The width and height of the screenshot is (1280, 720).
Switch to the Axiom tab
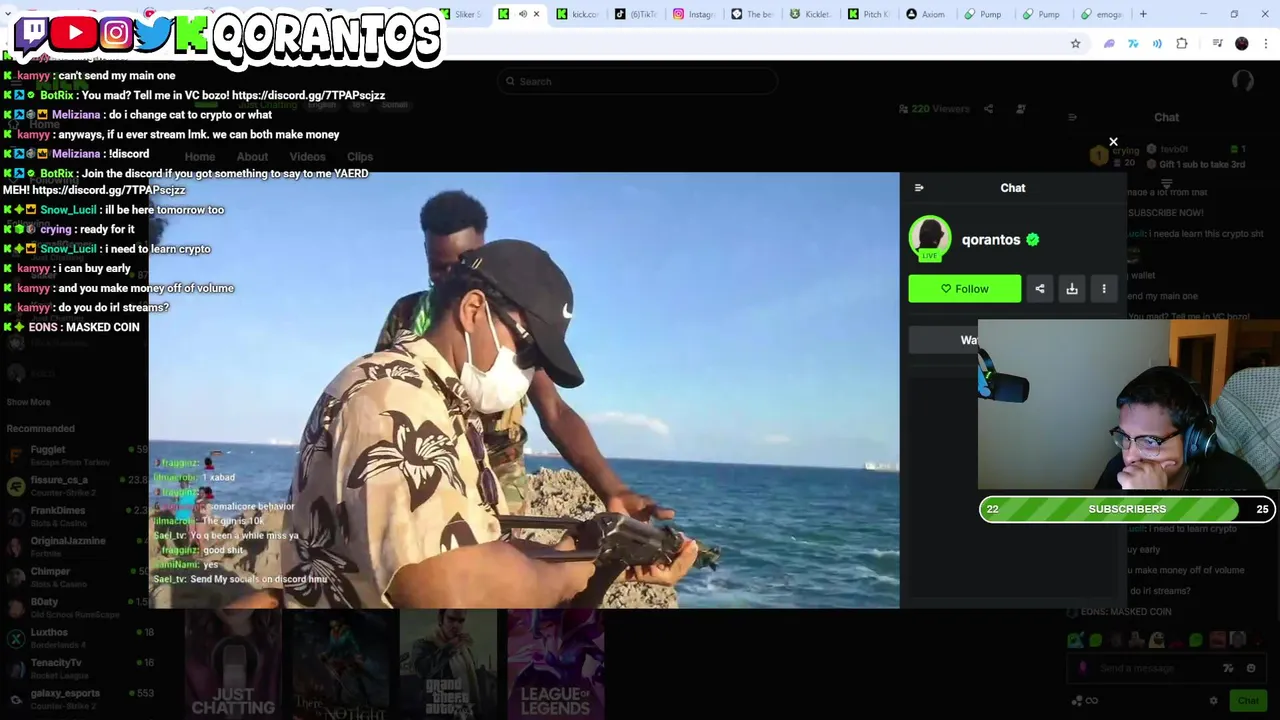point(926,14)
